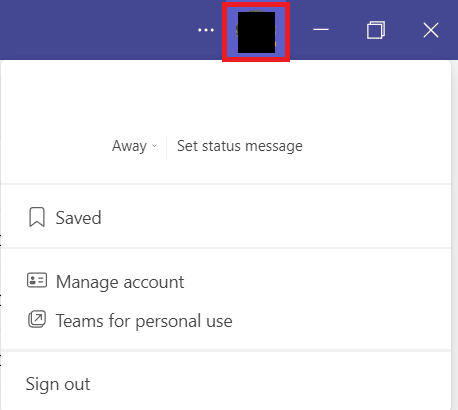The image size is (458, 410).
Task: Restore down the Teams window
Action: [x=376, y=30]
